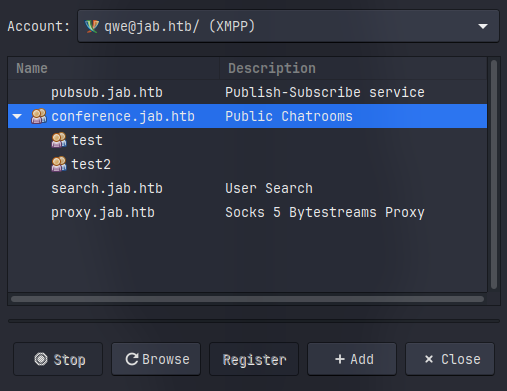The image size is (507, 391).
Task: Collapse the conference.jab.htb tree node
Action: tap(17, 116)
